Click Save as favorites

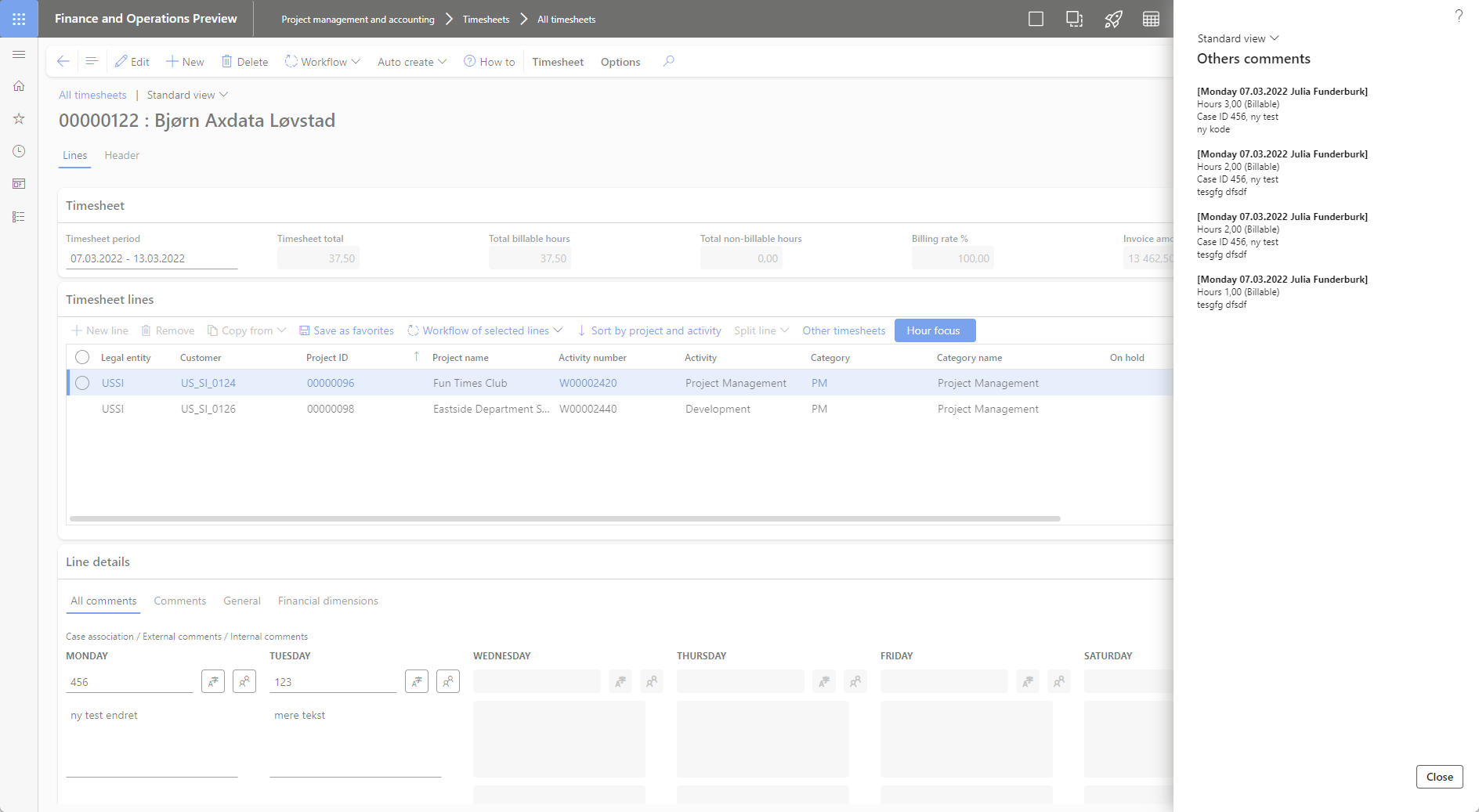(x=346, y=330)
